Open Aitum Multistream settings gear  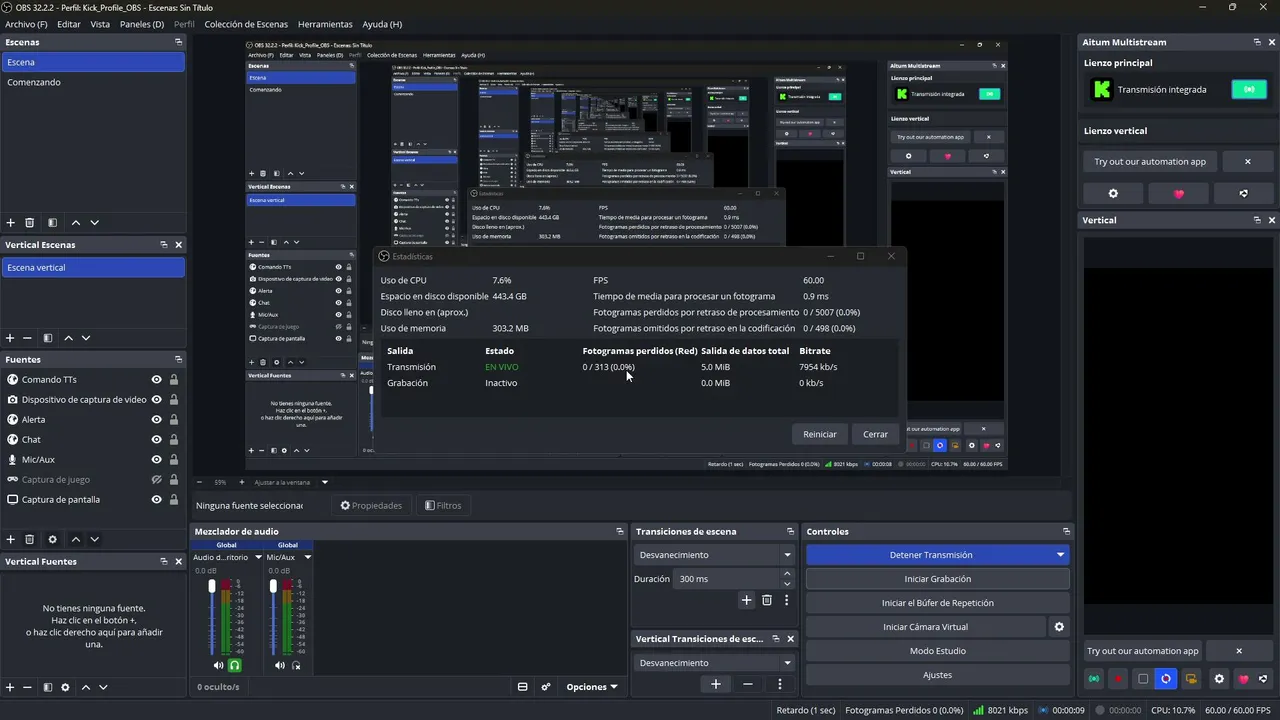point(1113,193)
